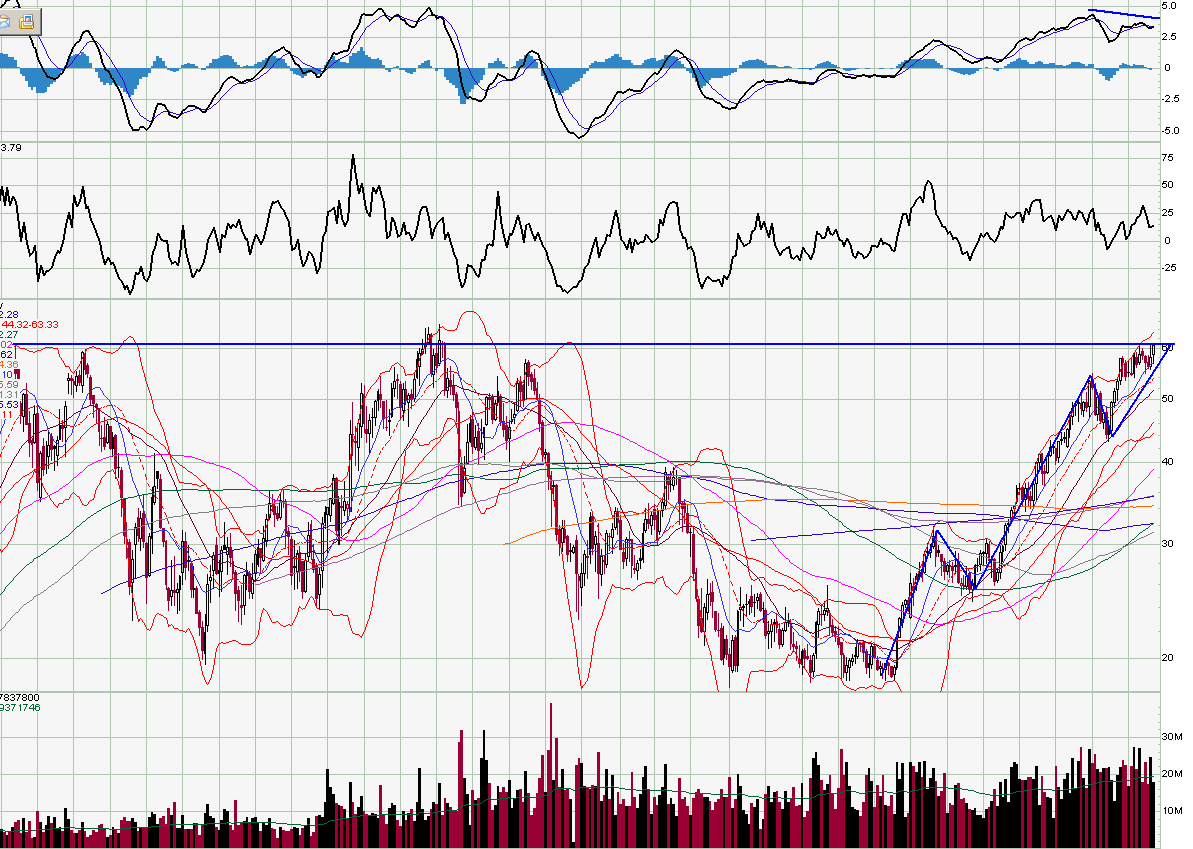Click the volume value 7837800

pyautogui.click(x=20, y=698)
